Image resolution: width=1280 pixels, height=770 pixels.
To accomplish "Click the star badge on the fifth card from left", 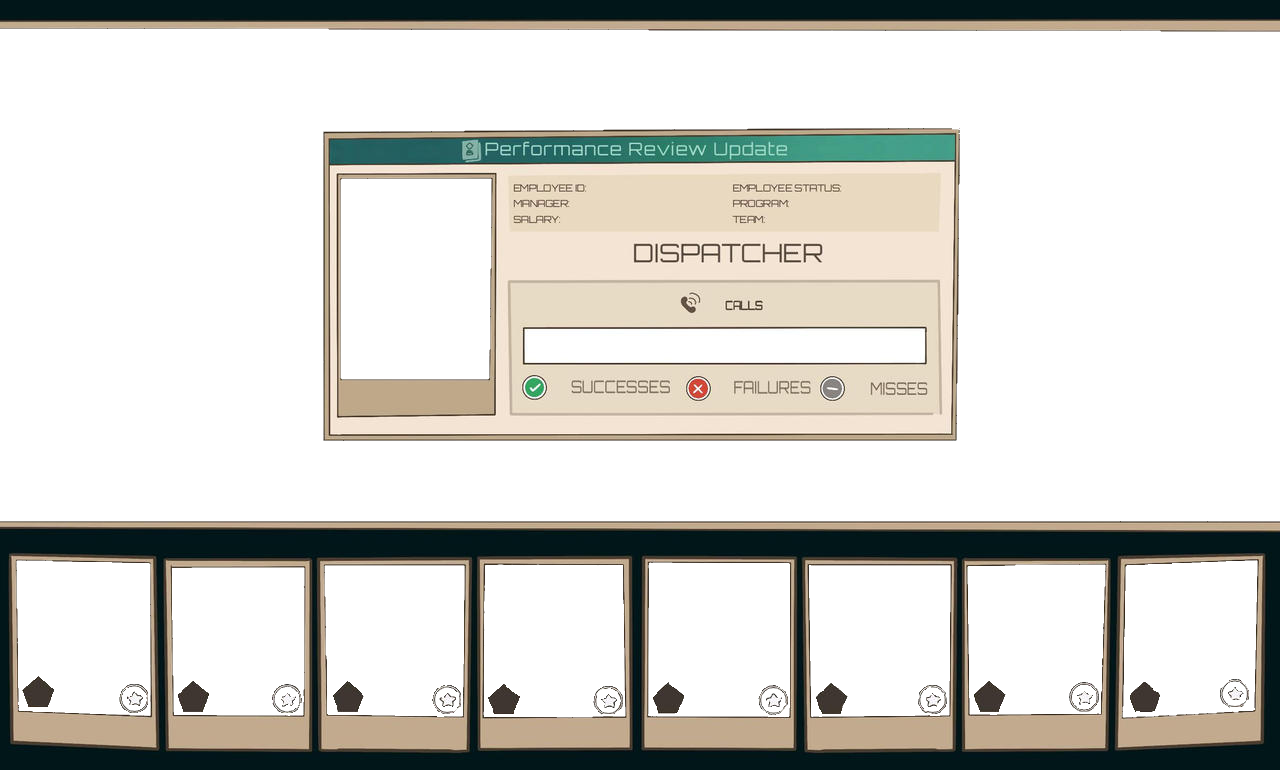I will coord(773,700).
